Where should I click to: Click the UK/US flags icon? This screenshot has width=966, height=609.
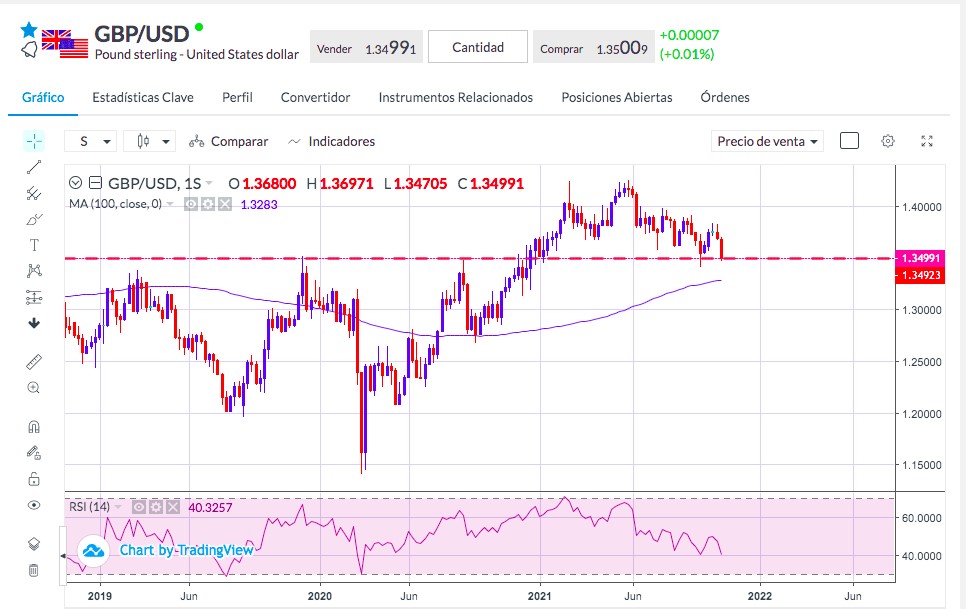(x=65, y=43)
